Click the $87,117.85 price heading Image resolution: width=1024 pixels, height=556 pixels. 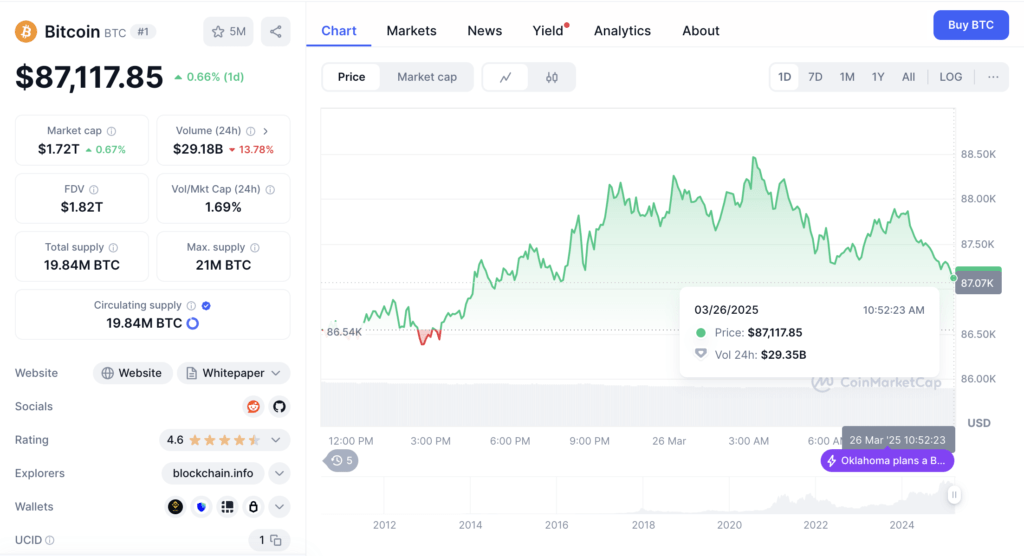[89, 77]
